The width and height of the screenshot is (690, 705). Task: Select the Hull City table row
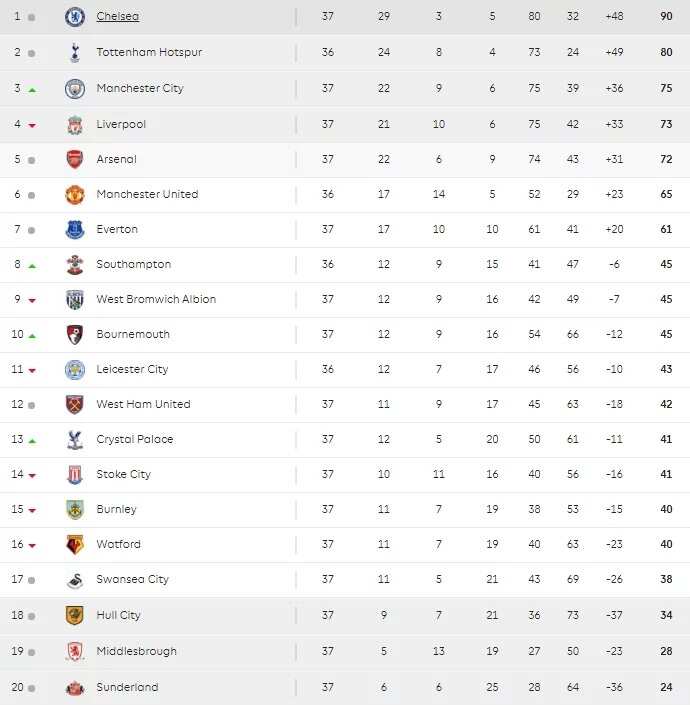(x=345, y=616)
